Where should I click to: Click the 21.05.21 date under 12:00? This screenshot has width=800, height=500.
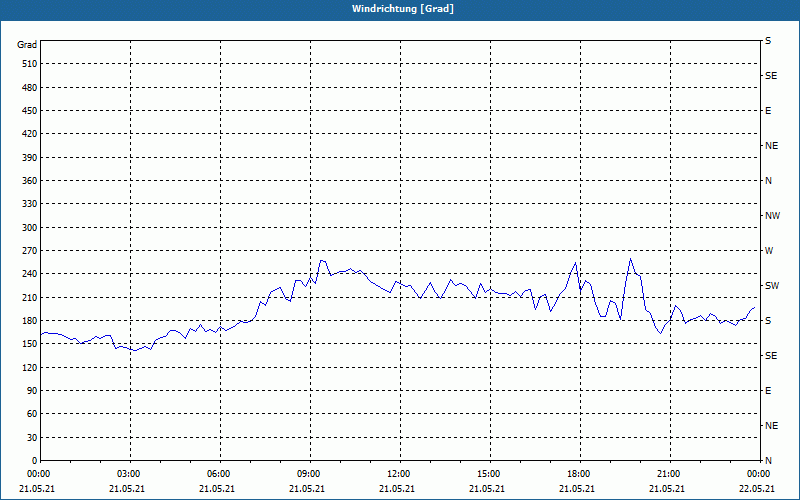[397, 488]
